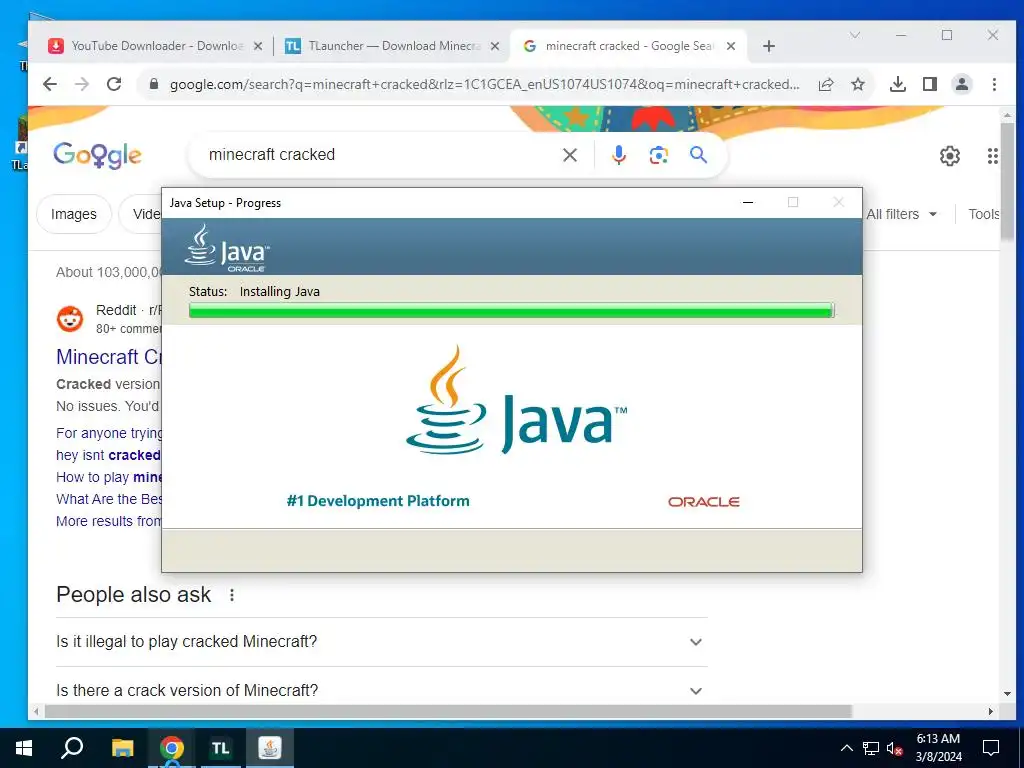Click the horizontal scrollbar thumb
Image resolution: width=1024 pixels, height=768 pixels.
coord(449,711)
